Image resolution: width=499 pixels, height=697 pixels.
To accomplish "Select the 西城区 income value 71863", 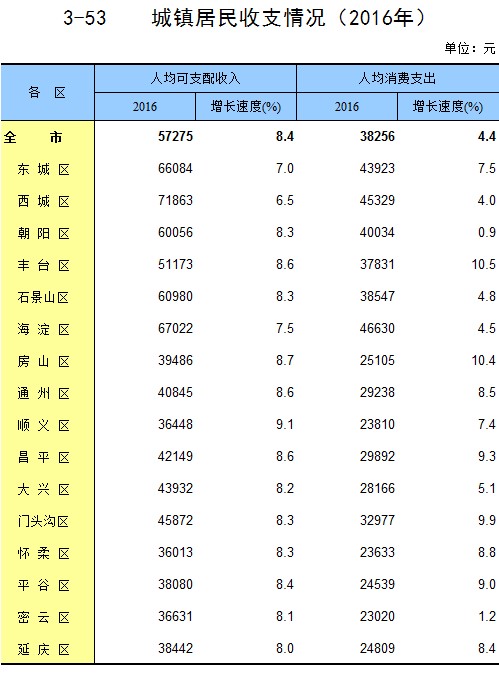I will click(176, 200).
